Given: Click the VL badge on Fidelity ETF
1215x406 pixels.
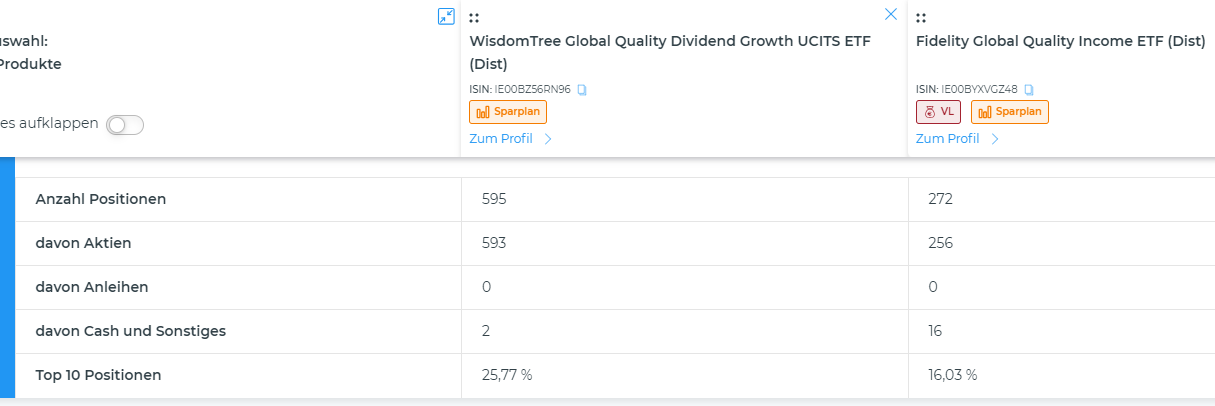Looking at the screenshot, I should click(x=939, y=112).
